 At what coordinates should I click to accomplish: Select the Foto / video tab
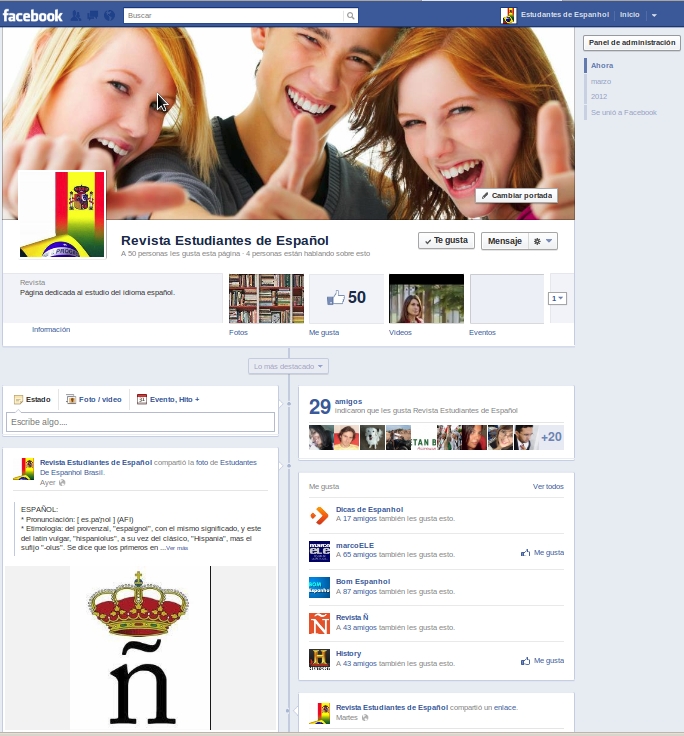pyautogui.click(x=94, y=399)
